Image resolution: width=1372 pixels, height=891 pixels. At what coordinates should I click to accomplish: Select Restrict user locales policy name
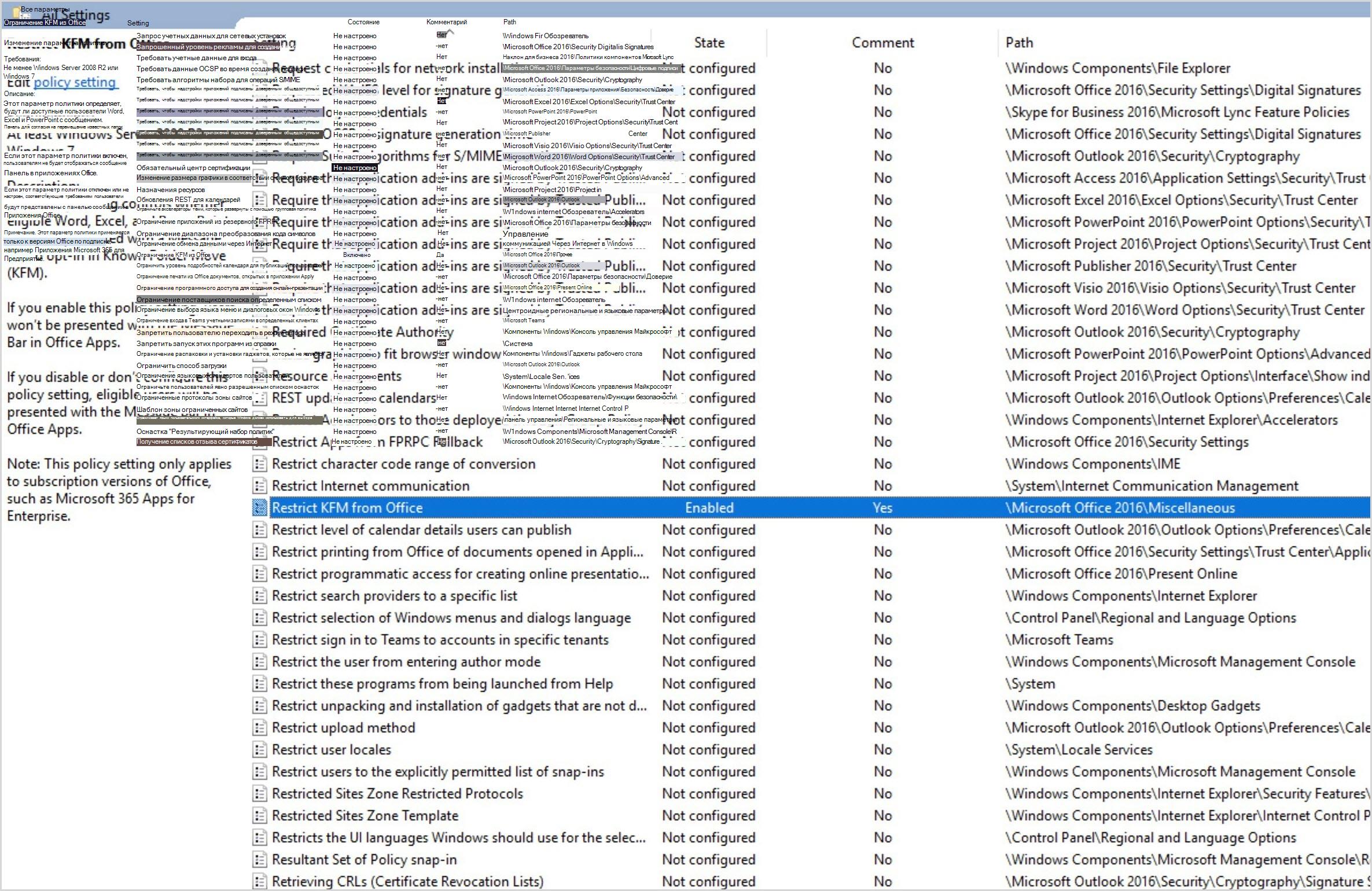[332, 750]
